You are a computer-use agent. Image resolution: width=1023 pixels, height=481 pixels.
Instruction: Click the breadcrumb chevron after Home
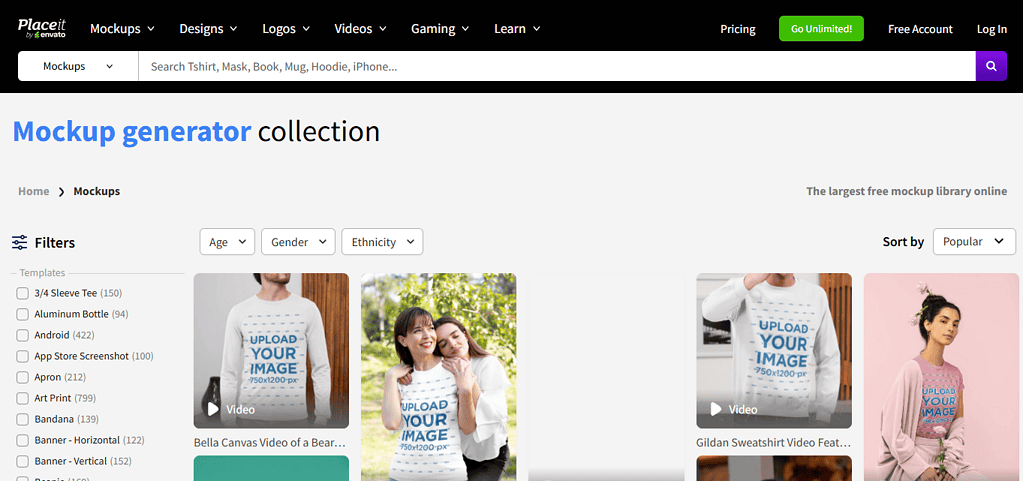62,192
